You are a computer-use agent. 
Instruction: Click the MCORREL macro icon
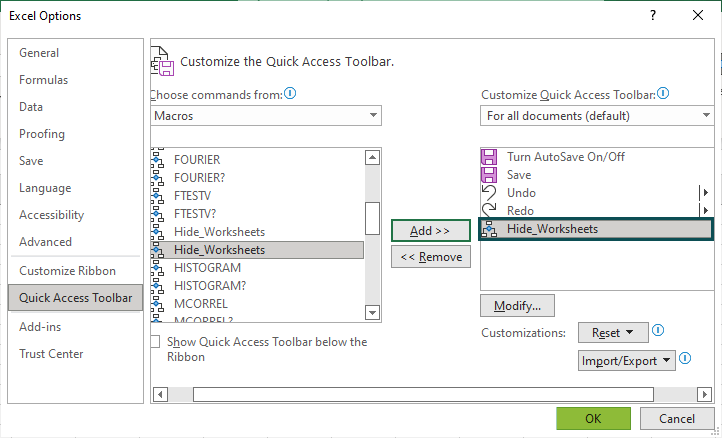pyautogui.click(x=157, y=304)
